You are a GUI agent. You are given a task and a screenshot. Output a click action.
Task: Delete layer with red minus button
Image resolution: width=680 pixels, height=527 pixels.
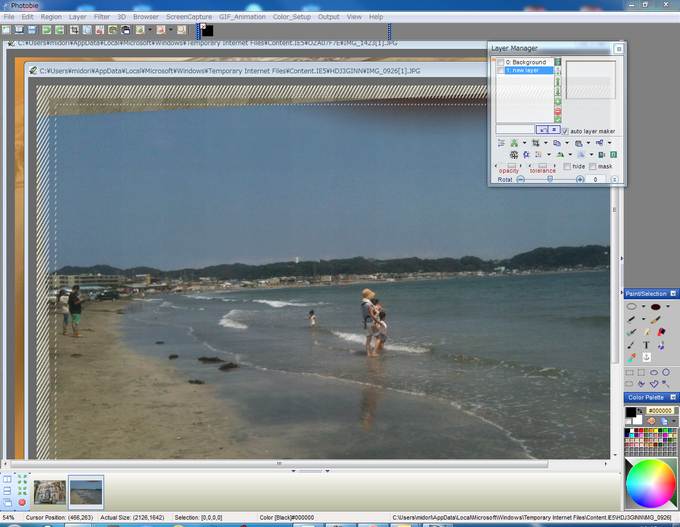(x=558, y=111)
